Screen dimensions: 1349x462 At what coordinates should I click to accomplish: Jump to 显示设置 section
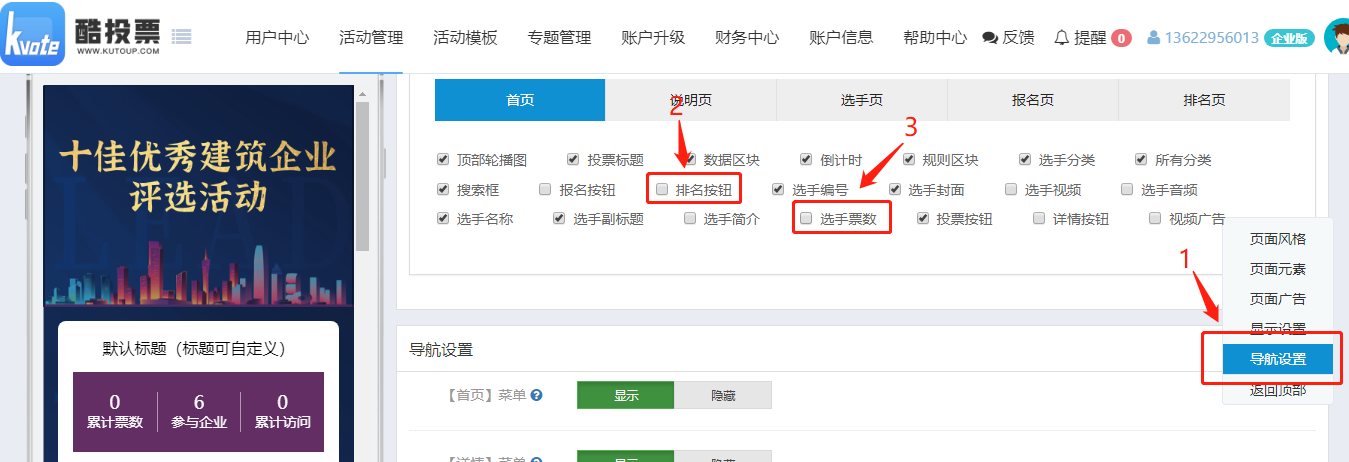(1278, 329)
